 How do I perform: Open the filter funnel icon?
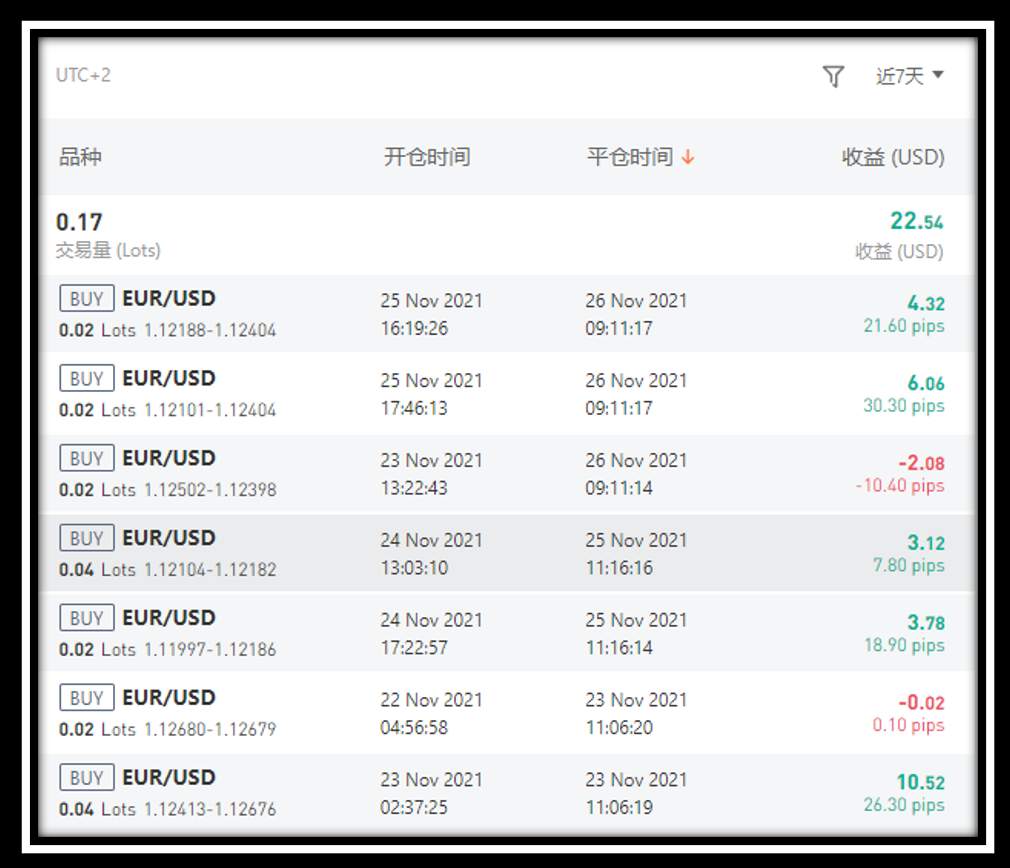point(833,76)
